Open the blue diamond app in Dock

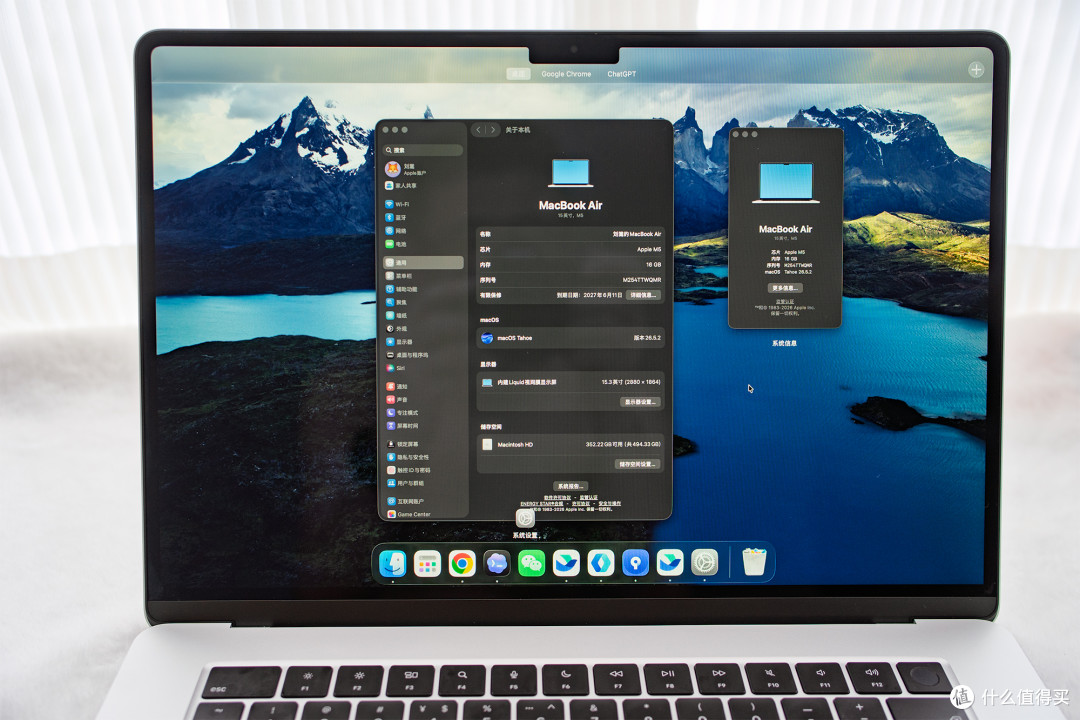pyautogui.click(x=601, y=564)
